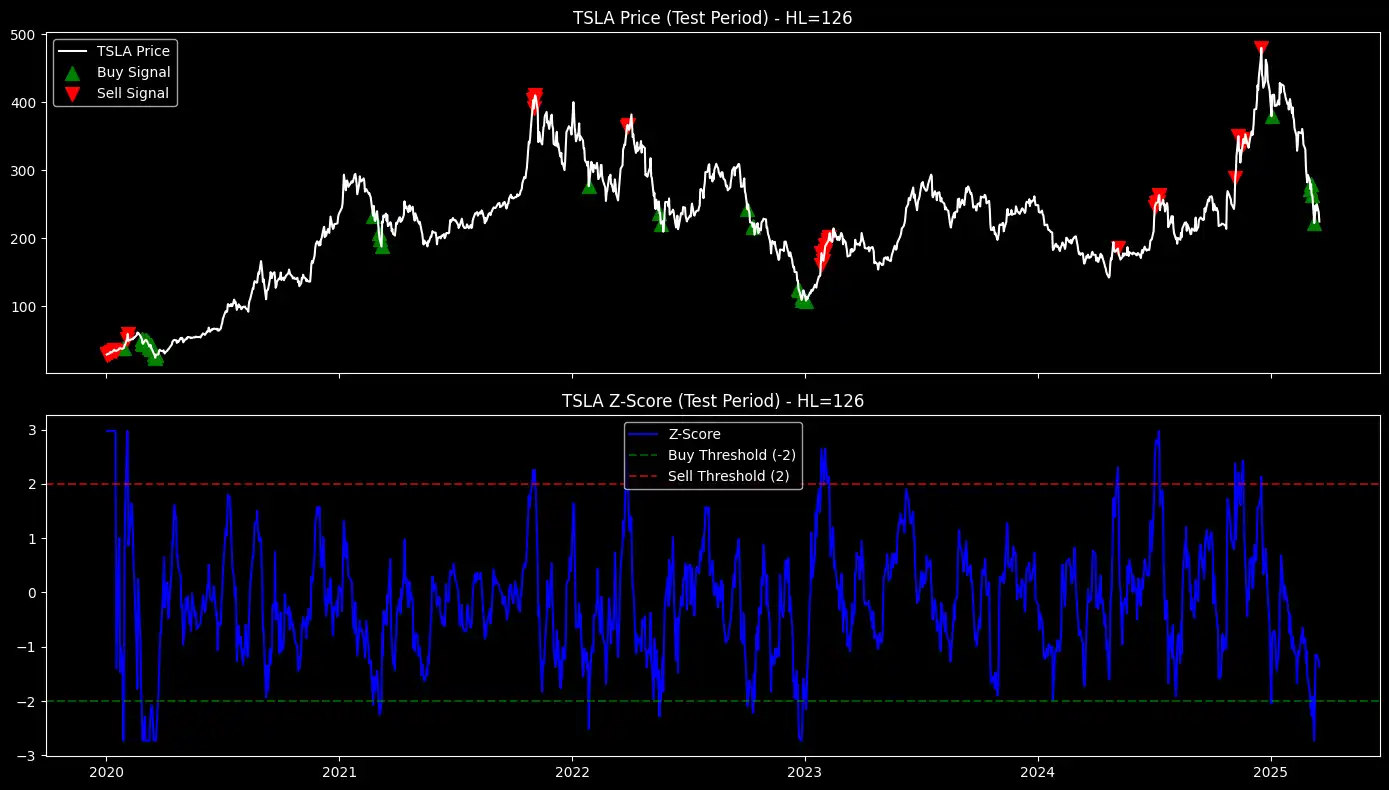Click the sell marker near 370 in early 2022

[627, 124]
